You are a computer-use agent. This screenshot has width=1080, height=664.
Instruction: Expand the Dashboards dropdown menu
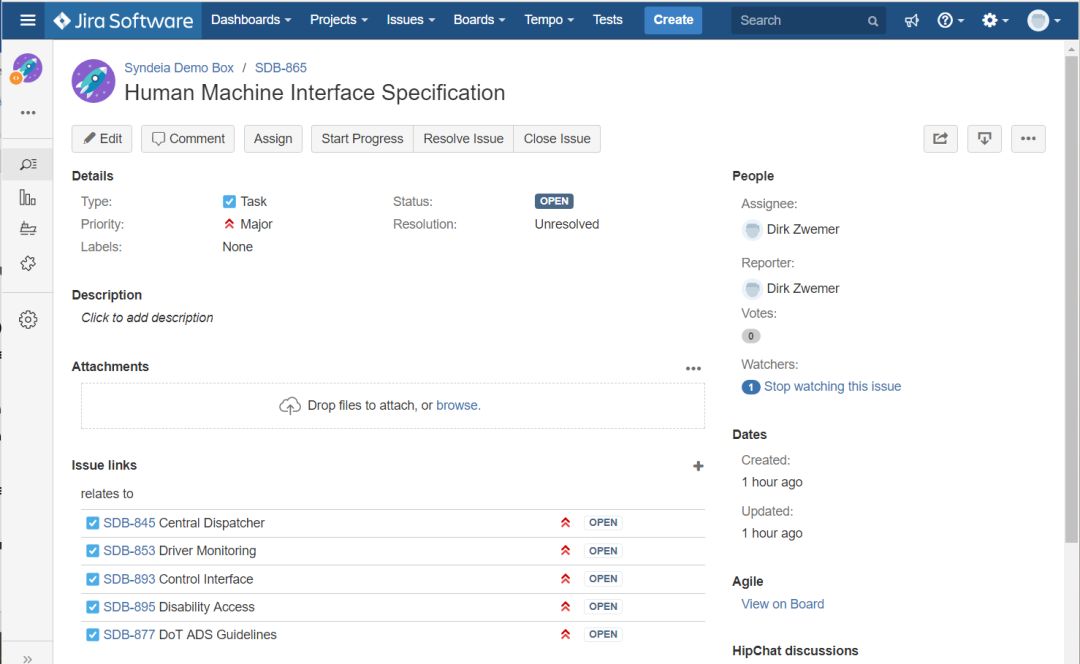click(x=250, y=20)
